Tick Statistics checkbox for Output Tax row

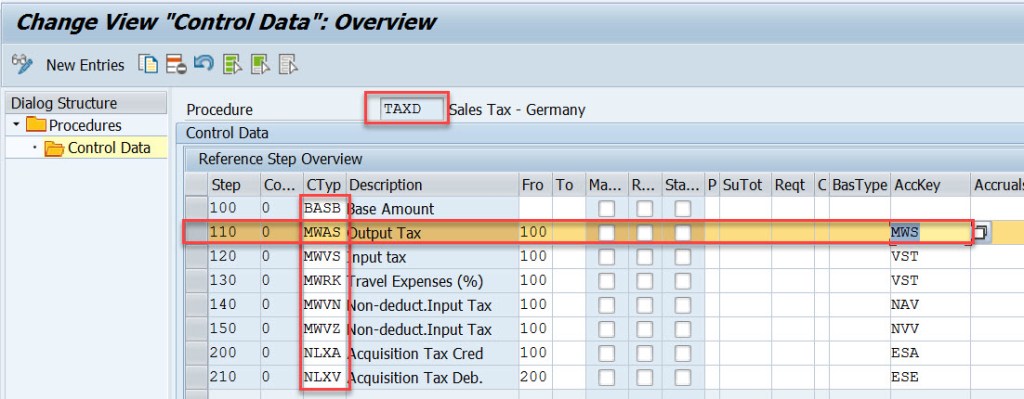(x=682, y=232)
